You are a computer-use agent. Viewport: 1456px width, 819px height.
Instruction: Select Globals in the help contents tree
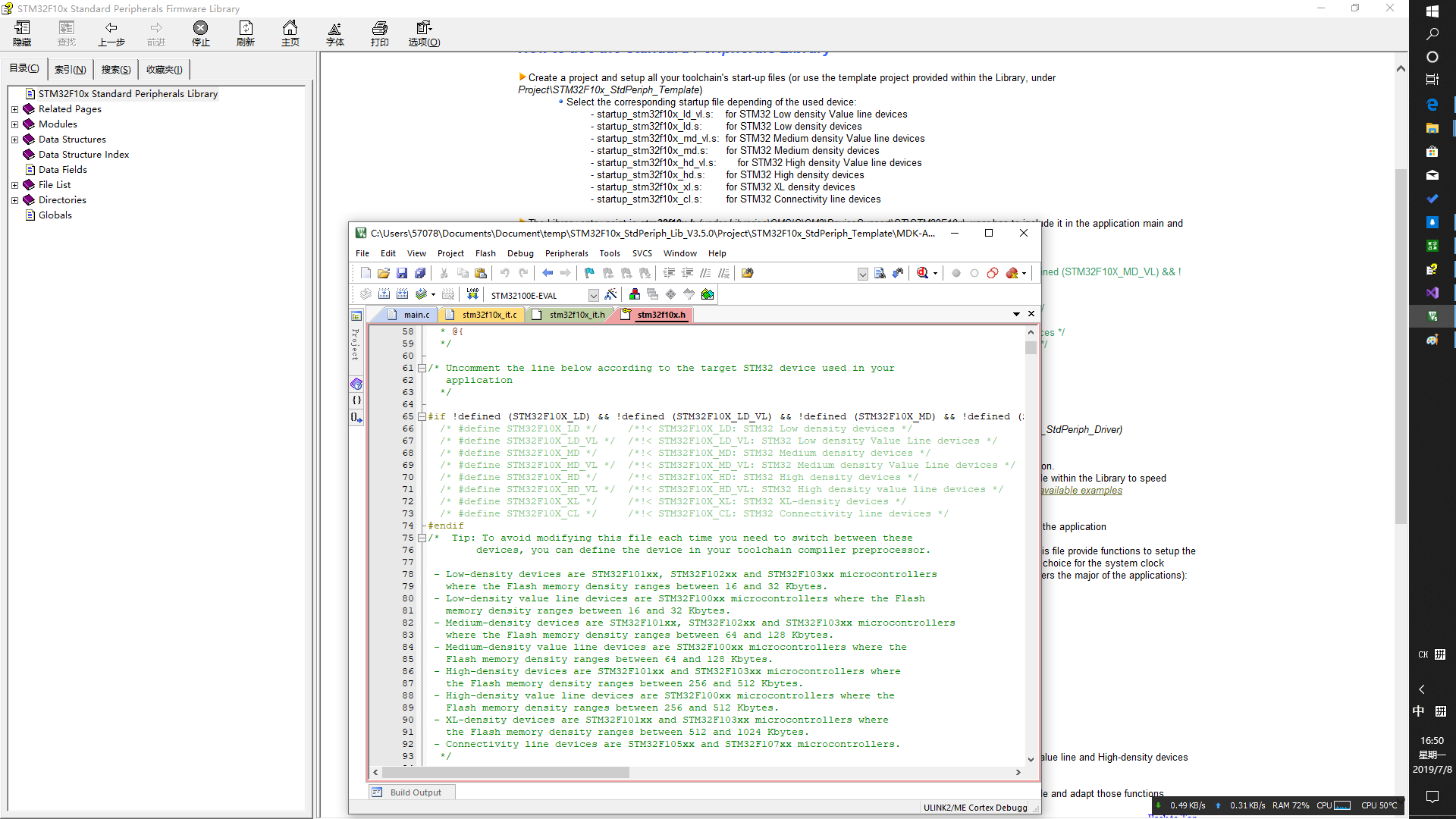[55, 215]
